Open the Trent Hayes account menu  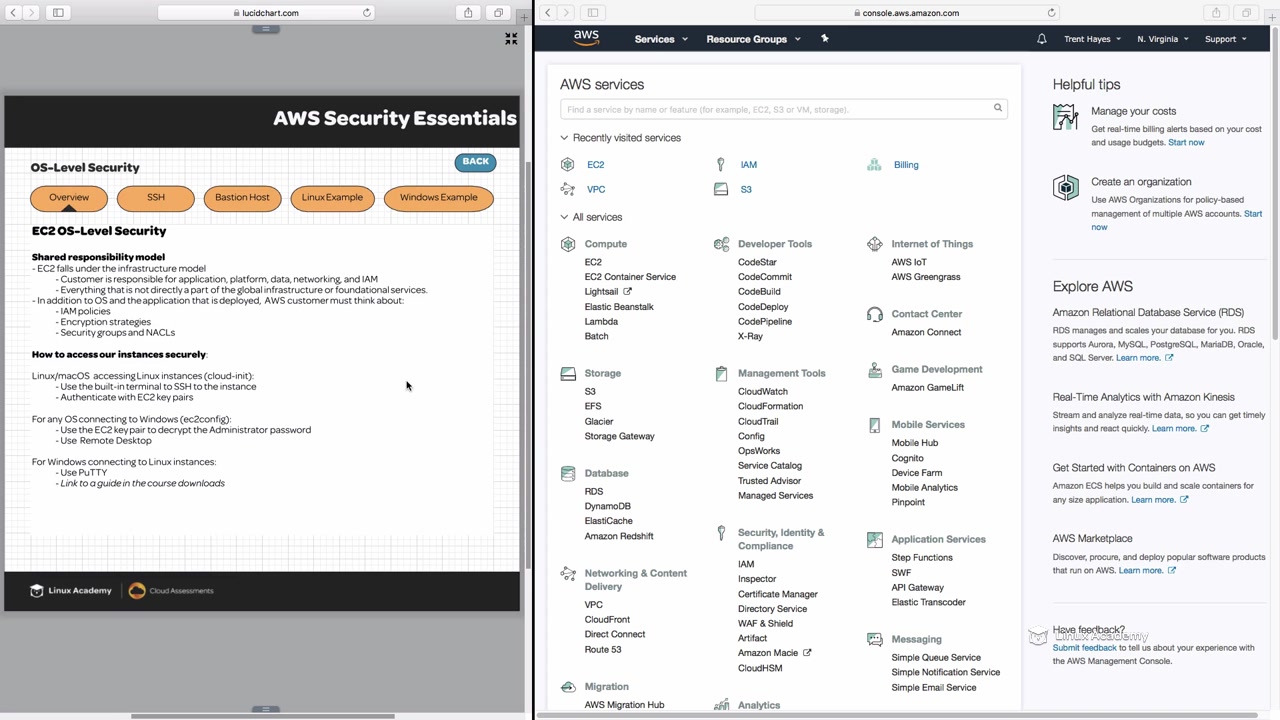[1093, 39]
